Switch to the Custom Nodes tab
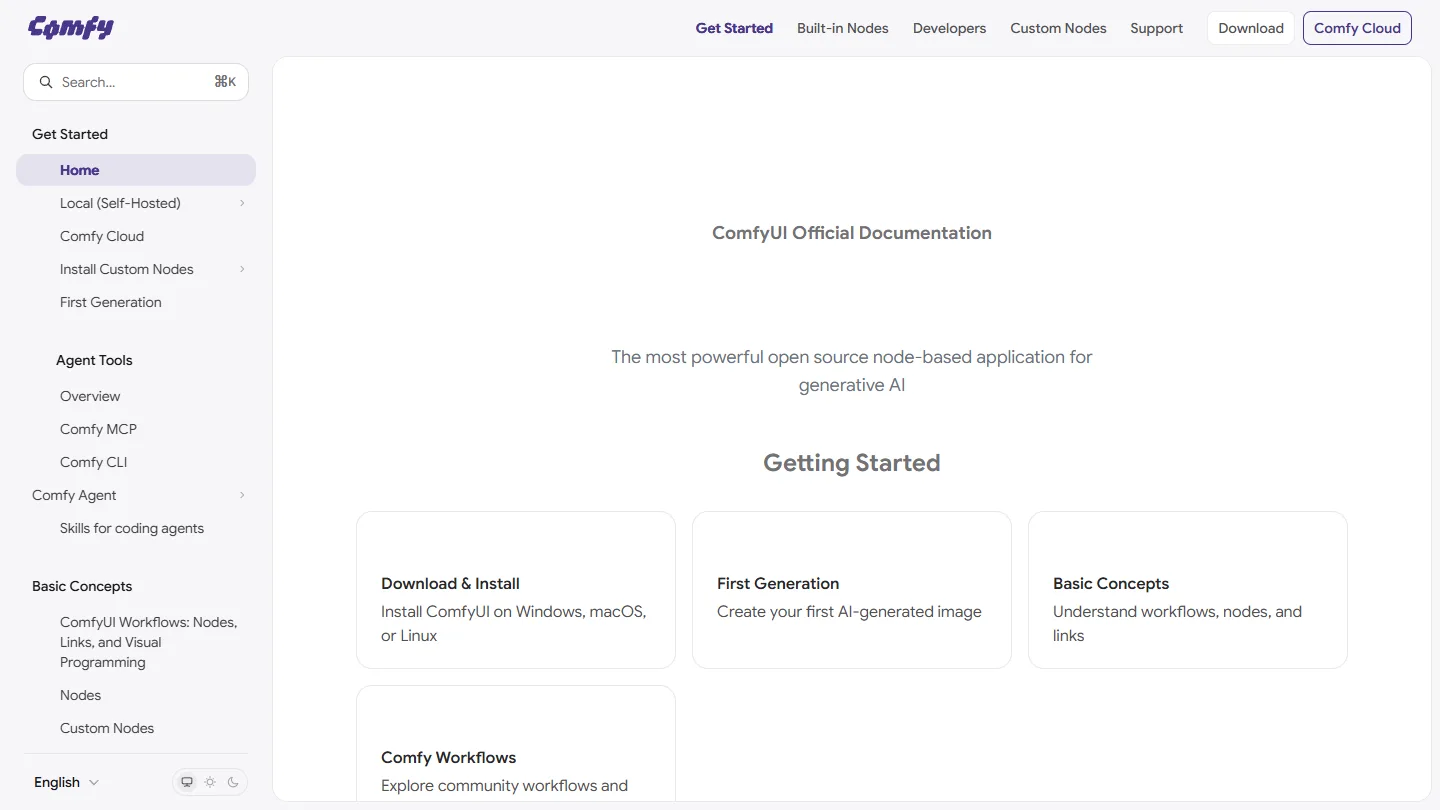Image resolution: width=1440 pixels, height=810 pixels. tap(1058, 28)
